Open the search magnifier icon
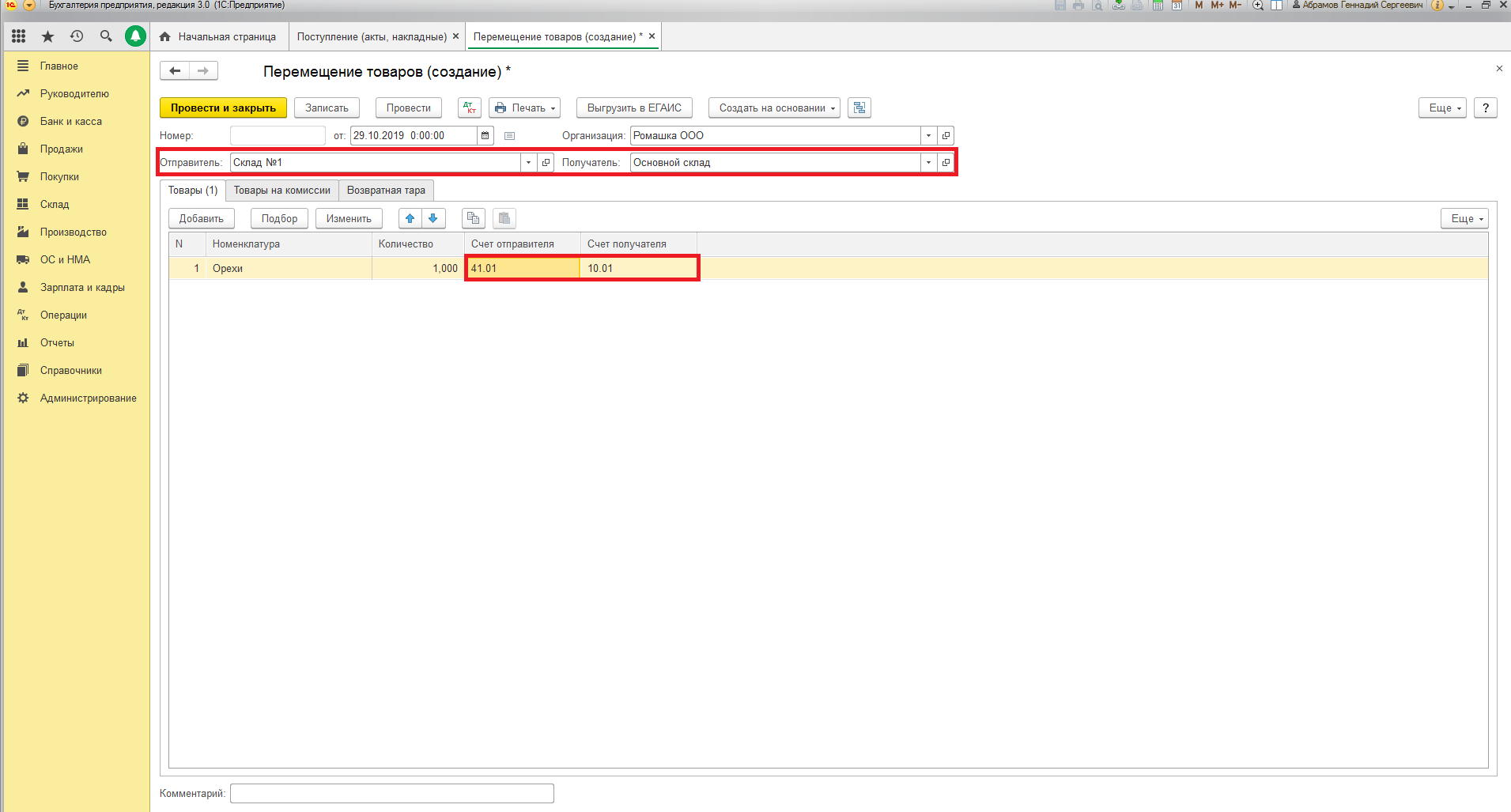Viewport: 1511px width, 812px height. (x=106, y=36)
